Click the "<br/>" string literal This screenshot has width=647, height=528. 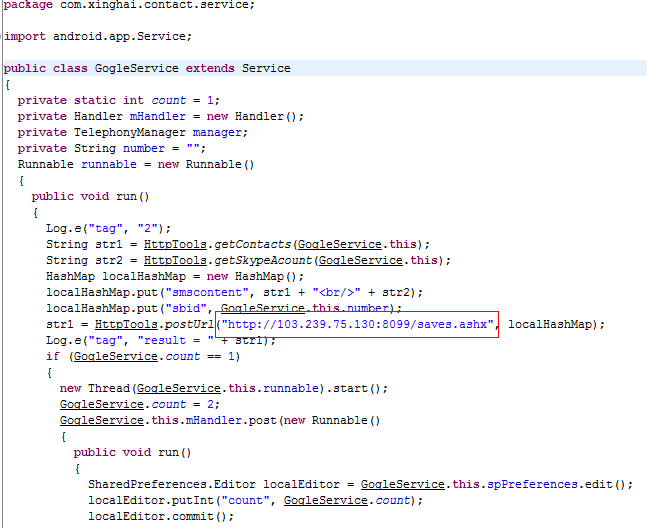[x=336, y=292]
